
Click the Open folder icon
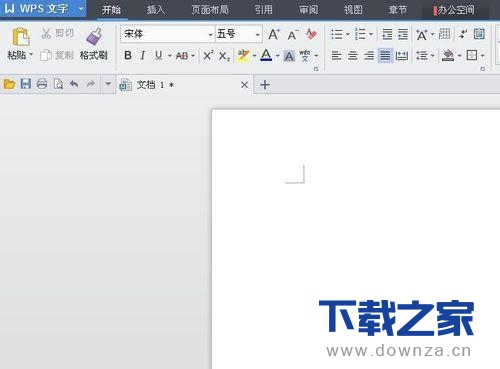point(9,84)
